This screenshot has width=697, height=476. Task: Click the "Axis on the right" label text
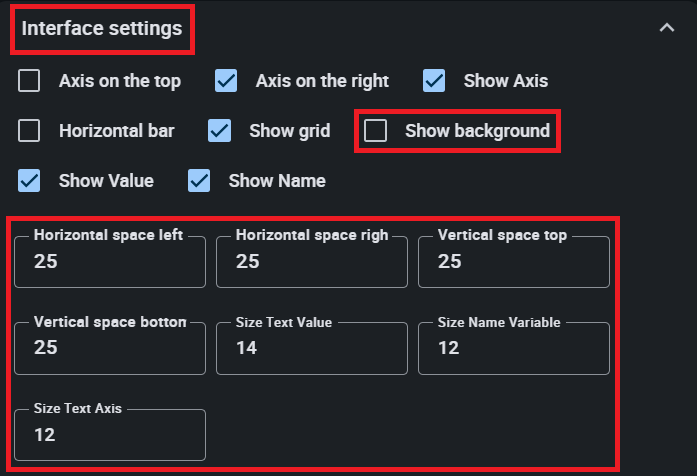tap(322, 81)
